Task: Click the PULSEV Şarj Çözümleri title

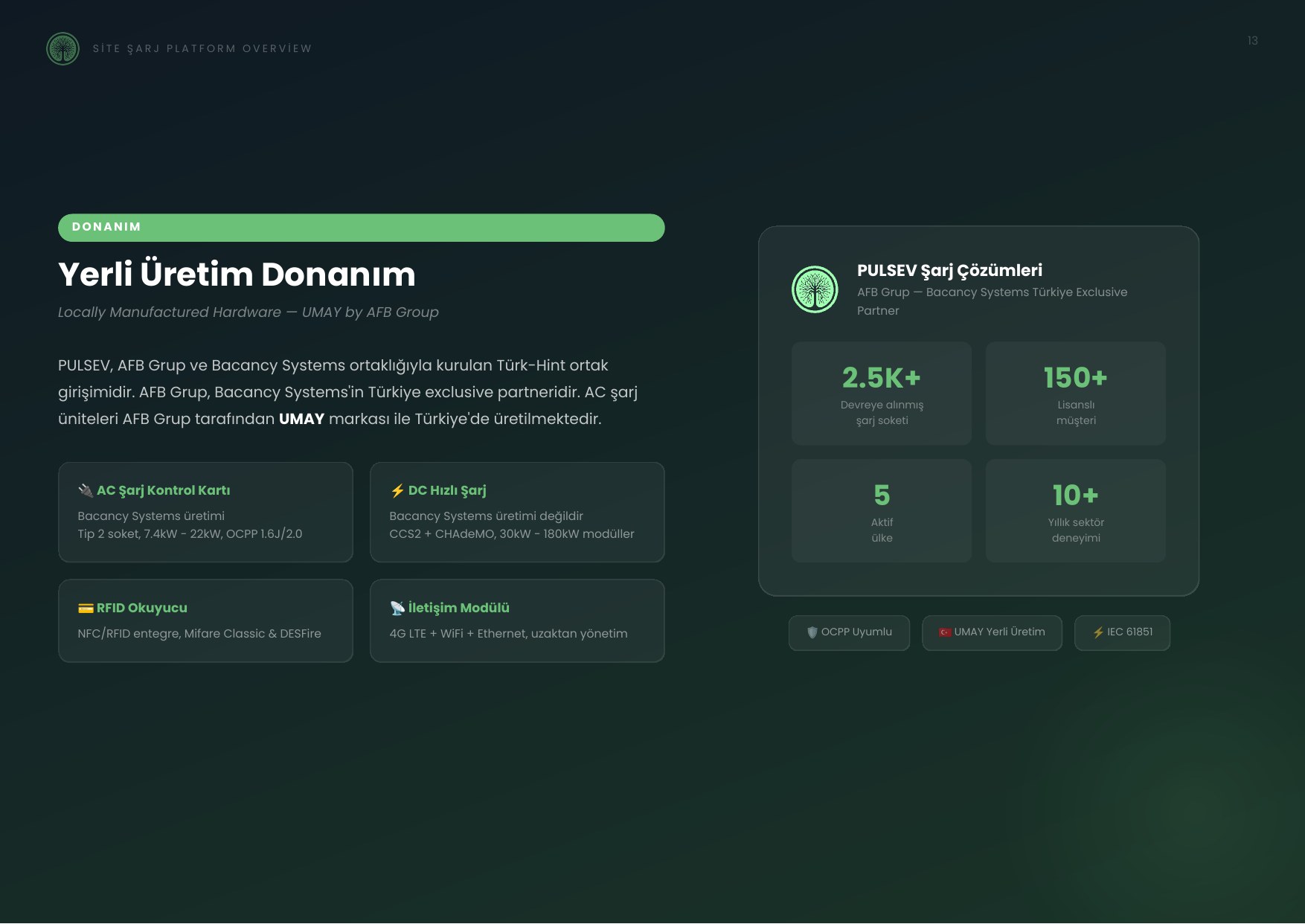Action: 949,271
